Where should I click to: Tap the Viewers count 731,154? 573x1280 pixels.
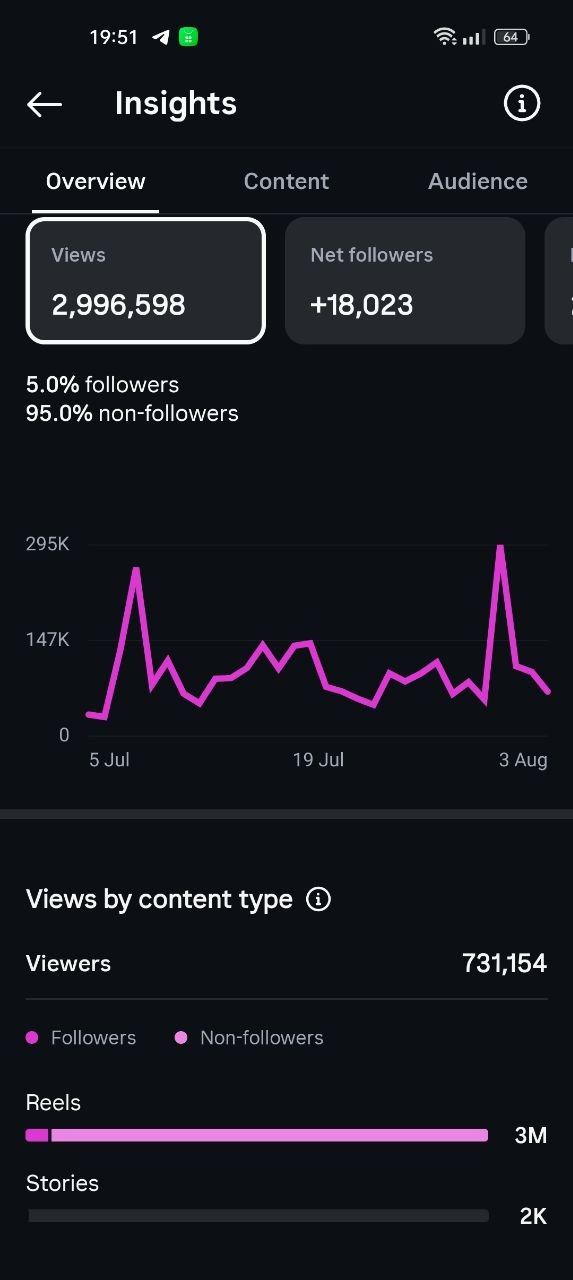click(504, 963)
